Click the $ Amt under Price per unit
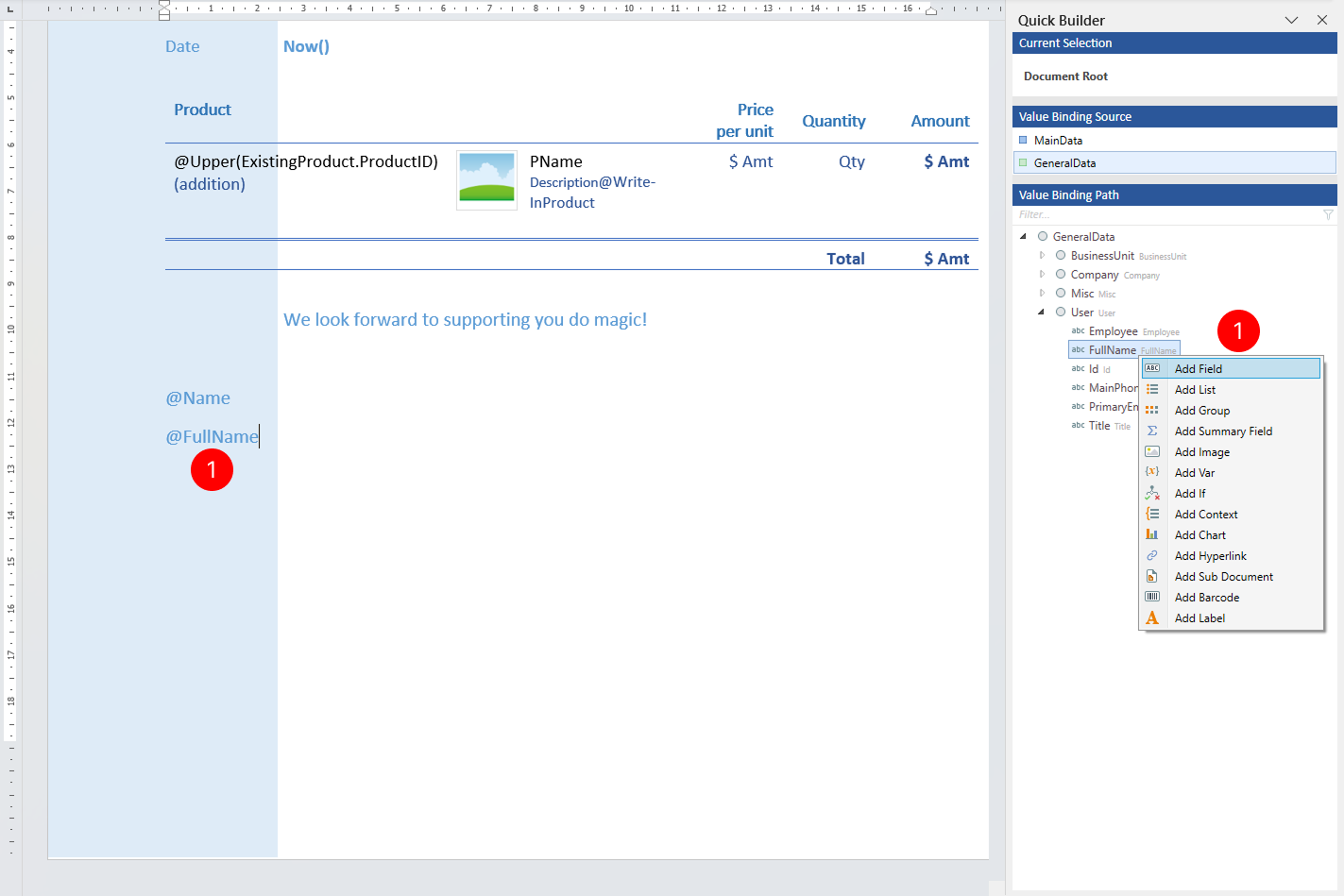Image resolution: width=1344 pixels, height=896 pixels. [x=751, y=161]
